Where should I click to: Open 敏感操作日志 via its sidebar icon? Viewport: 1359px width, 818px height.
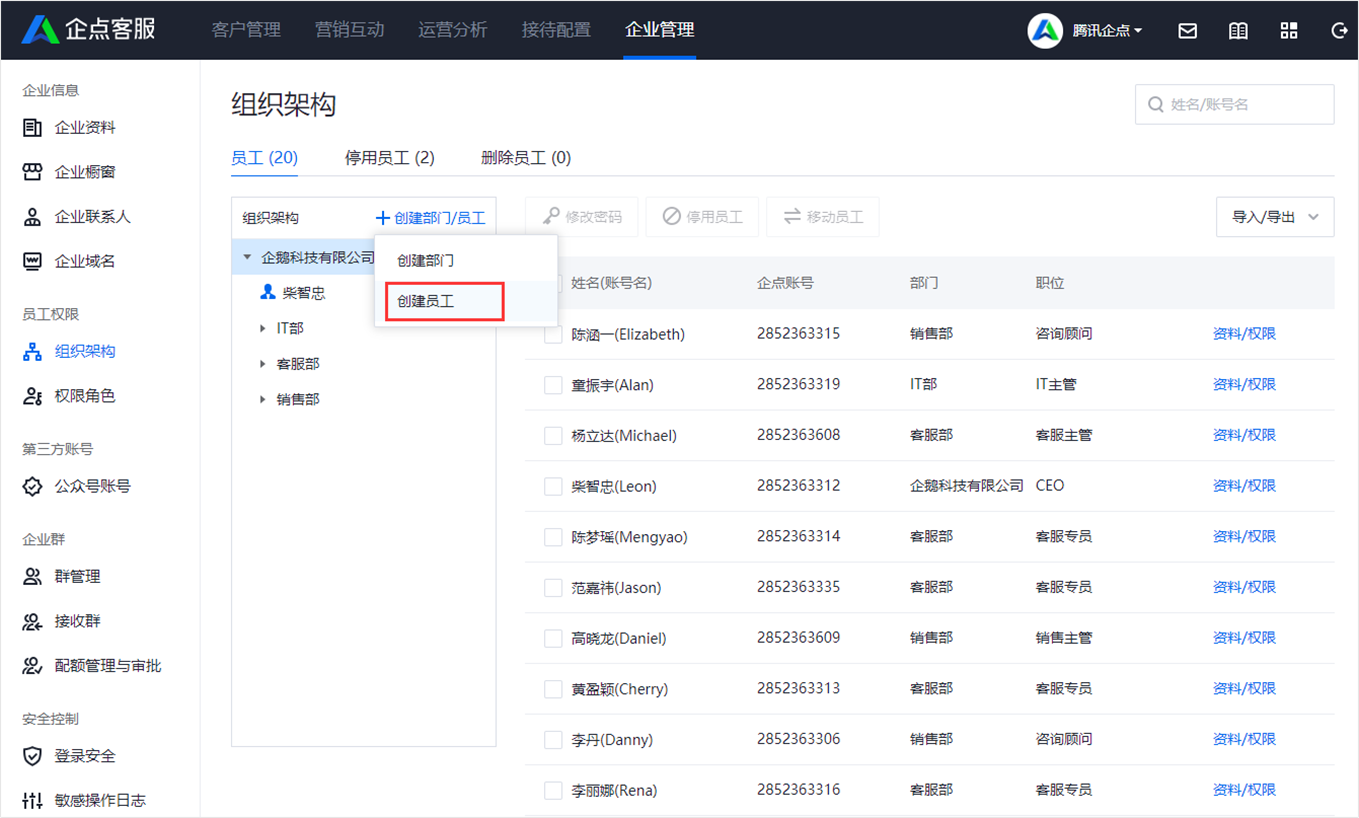pos(33,800)
